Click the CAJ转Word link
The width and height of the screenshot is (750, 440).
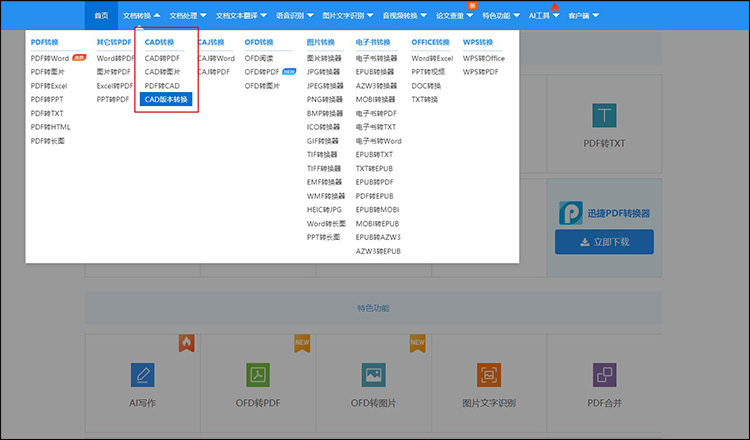[216, 58]
